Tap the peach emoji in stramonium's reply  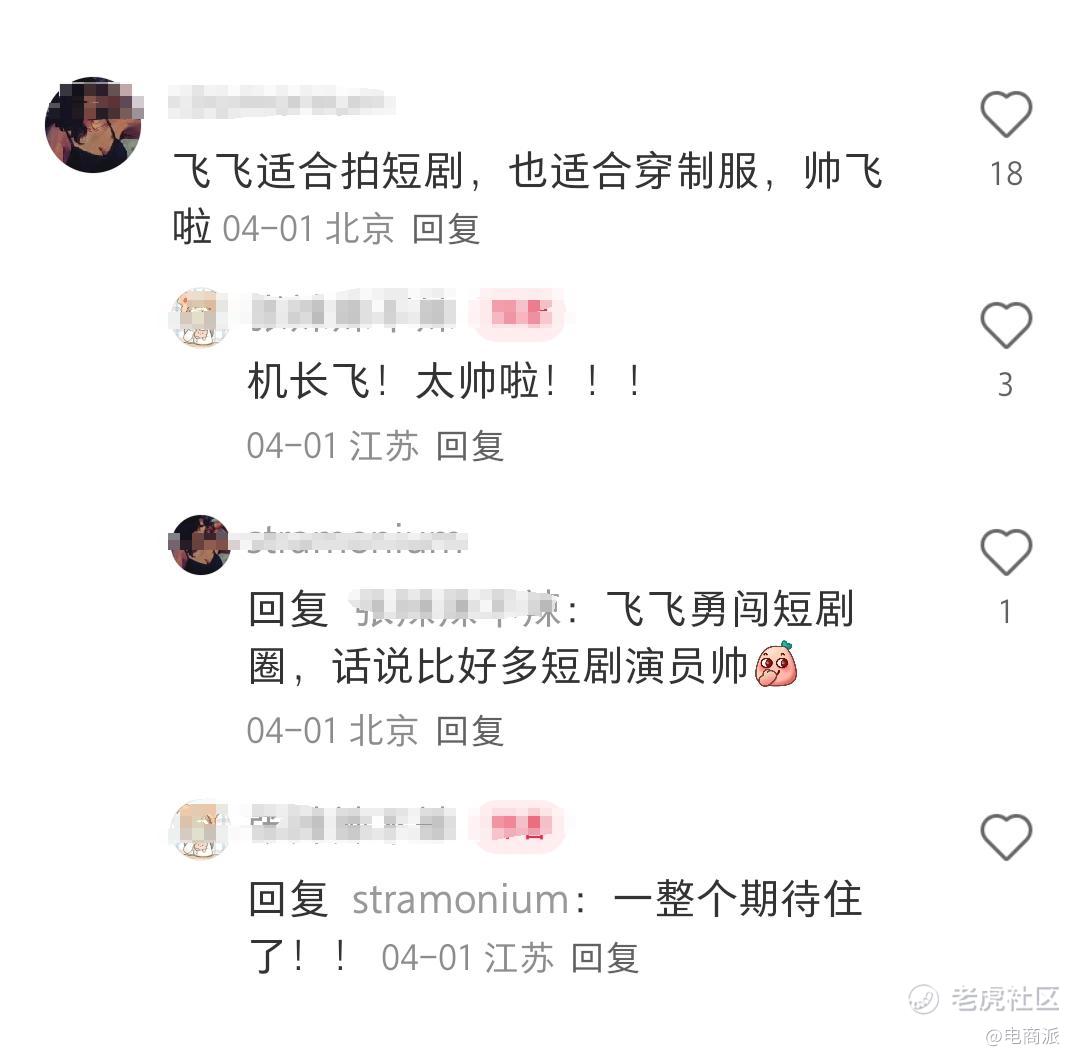(x=776, y=664)
